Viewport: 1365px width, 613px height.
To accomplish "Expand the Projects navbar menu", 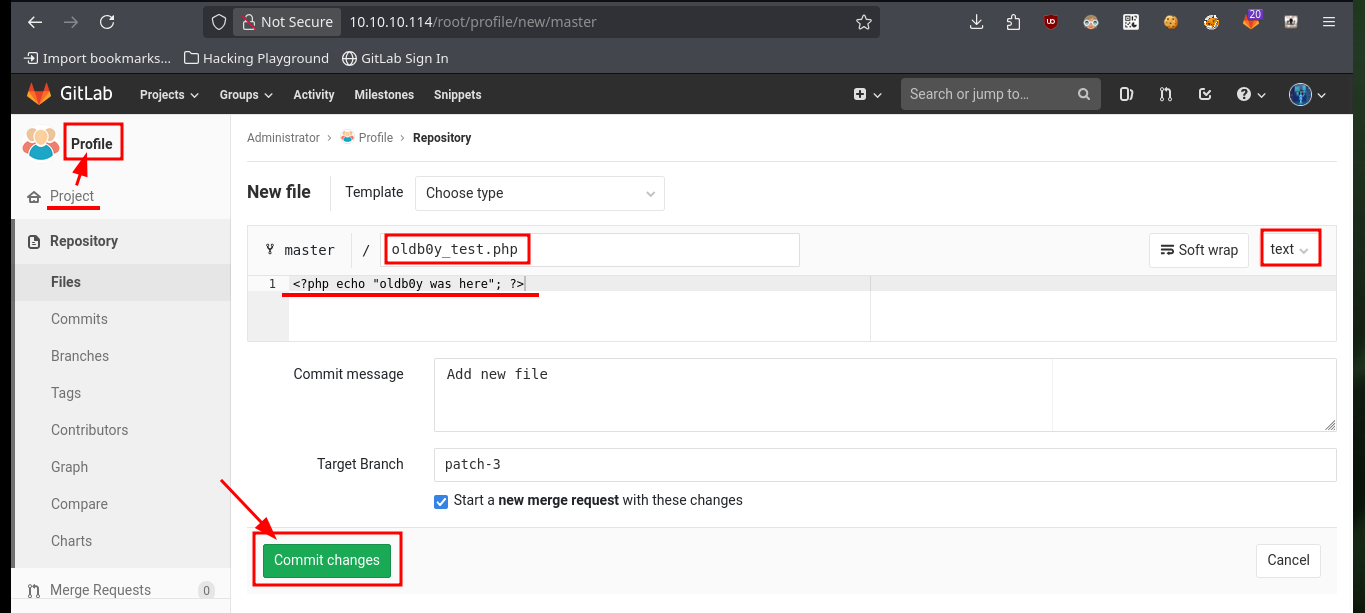I will click(x=169, y=94).
